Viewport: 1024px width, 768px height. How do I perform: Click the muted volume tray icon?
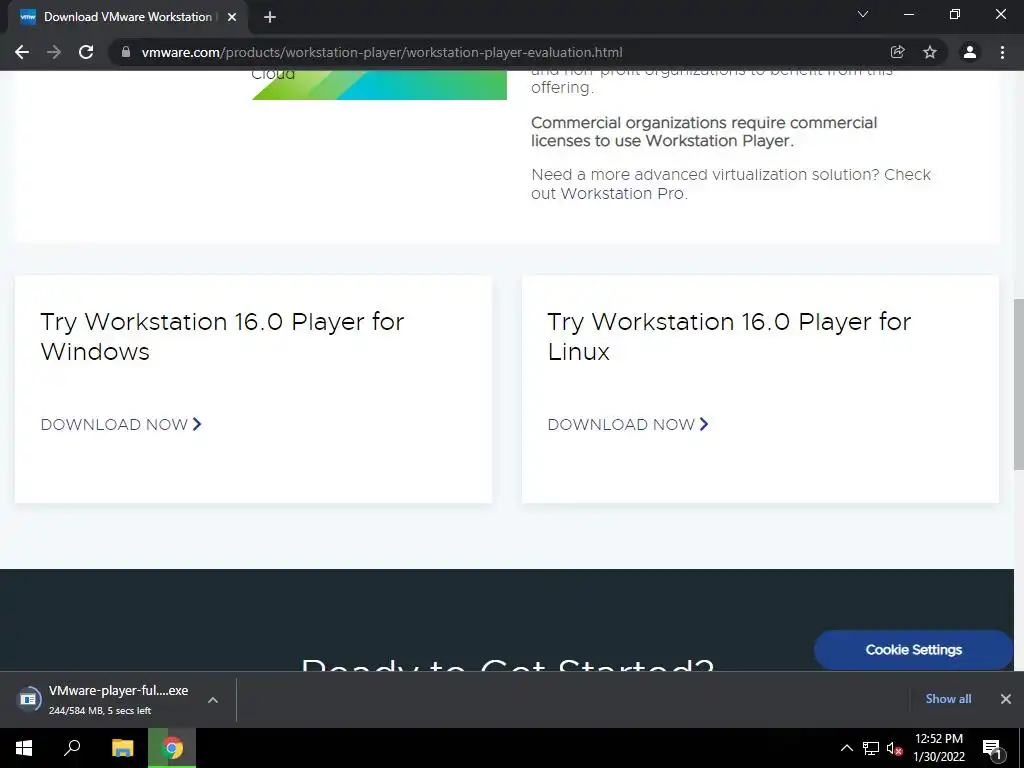coord(894,748)
